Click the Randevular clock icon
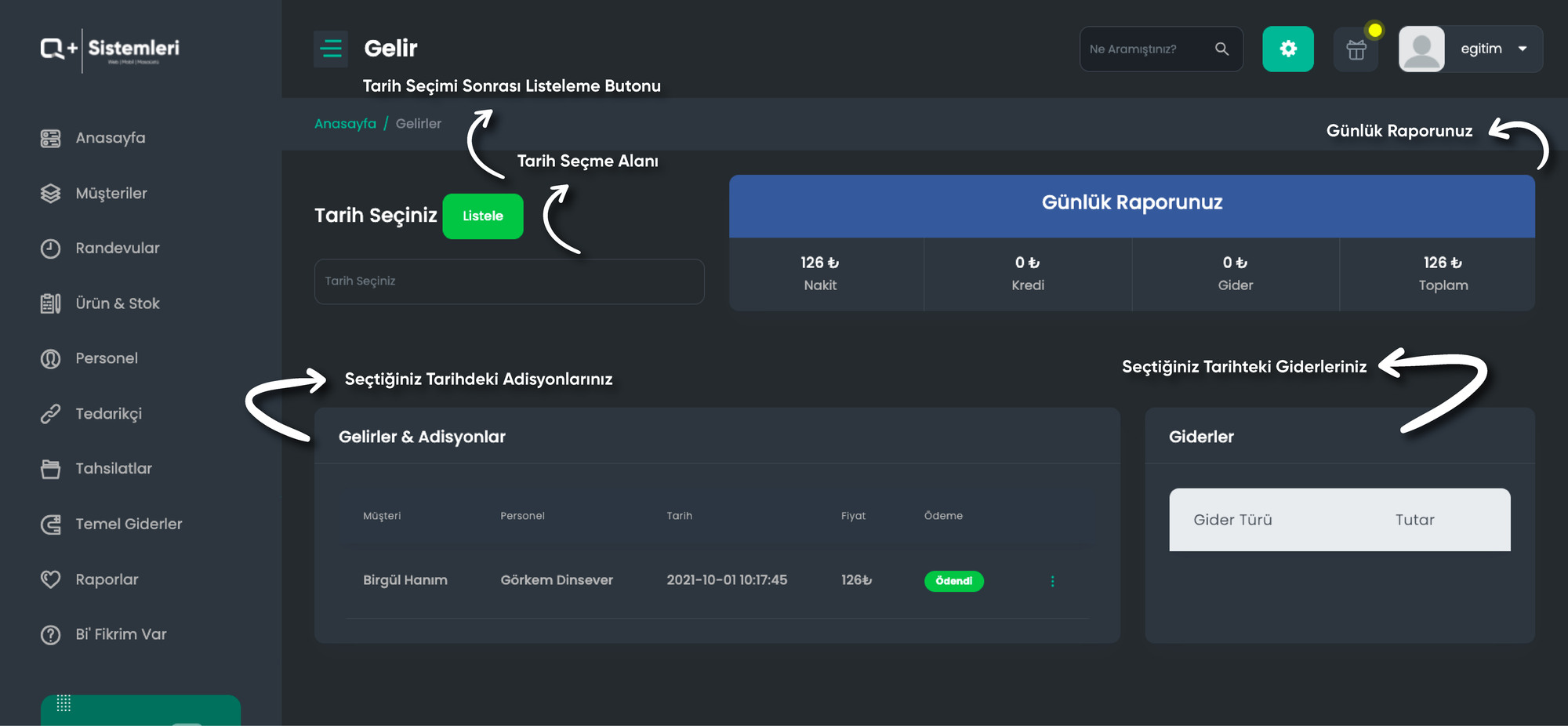The height and width of the screenshot is (726, 1568). [x=50, y=249]
